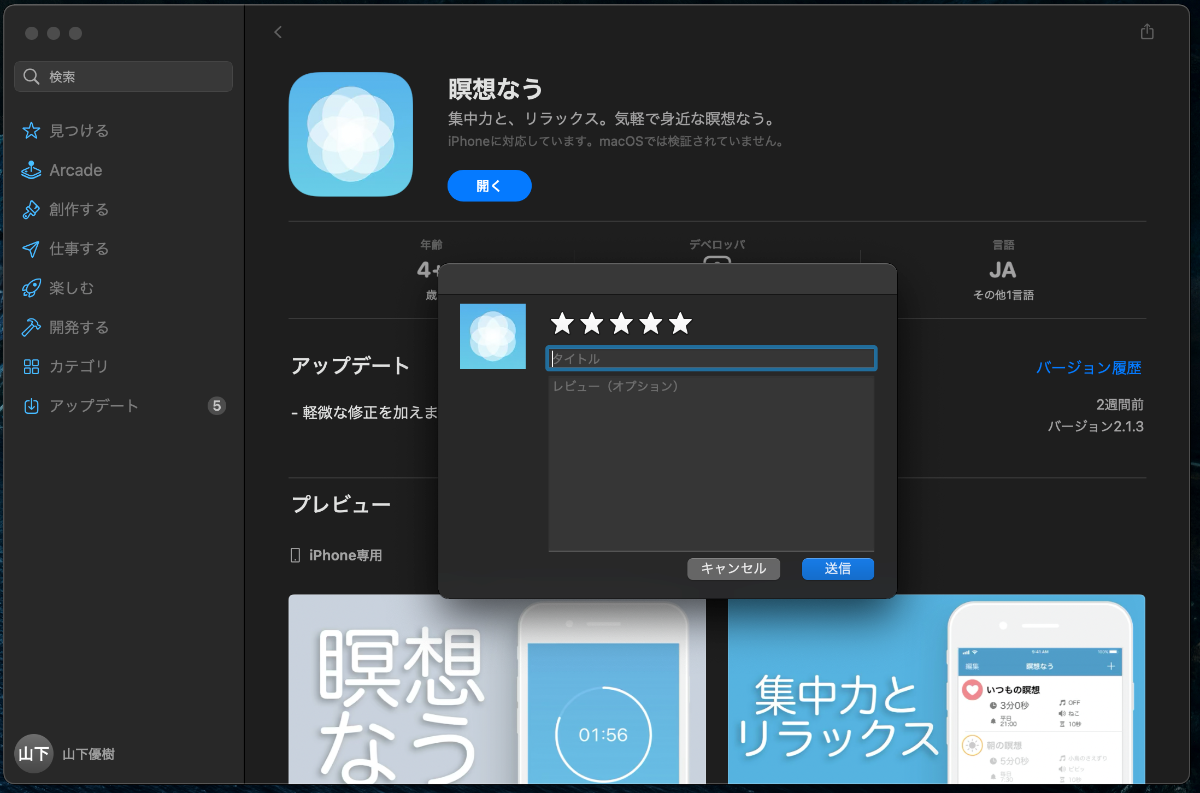
Task: Open バージョン履歴 link
Action: 1088,368
